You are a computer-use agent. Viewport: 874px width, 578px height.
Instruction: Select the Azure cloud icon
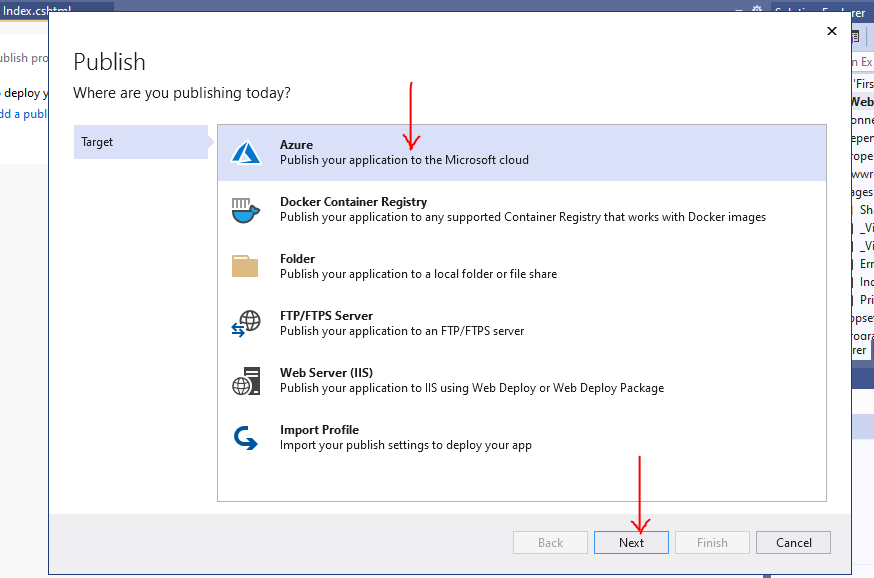[246, 152]
